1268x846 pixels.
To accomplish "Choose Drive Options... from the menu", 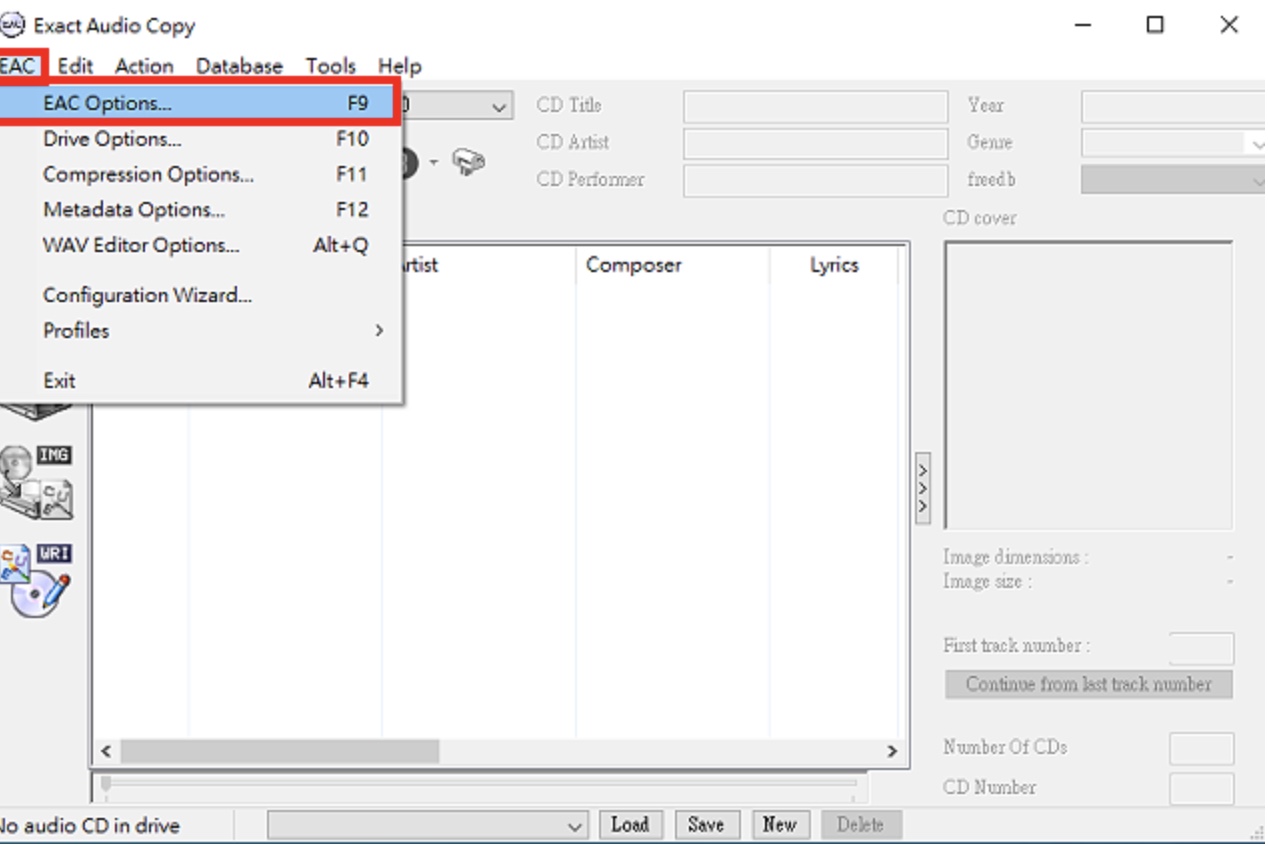I will point(200,139).
